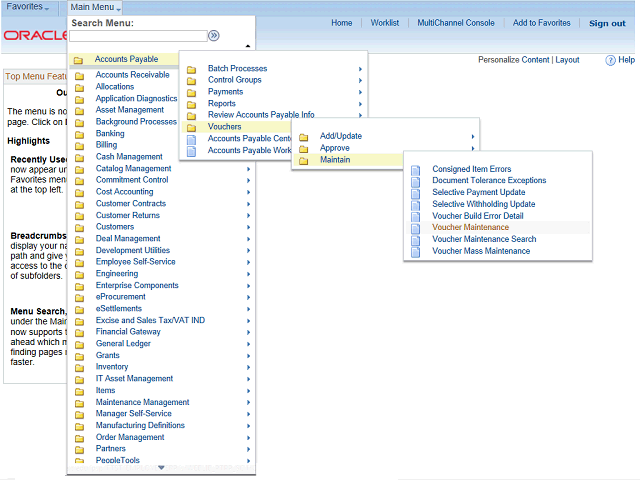This screenshot has width=640, height=480.
Task: Expand the Batch Processes submenu arrow
Action: tap(360, 69)
